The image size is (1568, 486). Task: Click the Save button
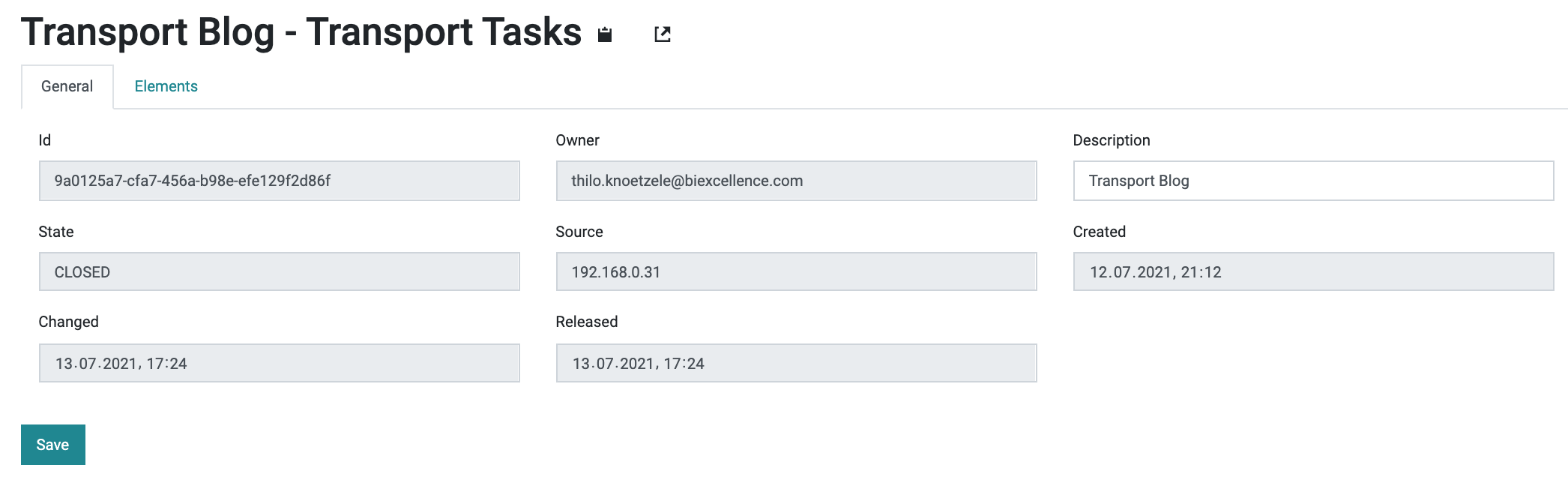[x=53, y=445]
